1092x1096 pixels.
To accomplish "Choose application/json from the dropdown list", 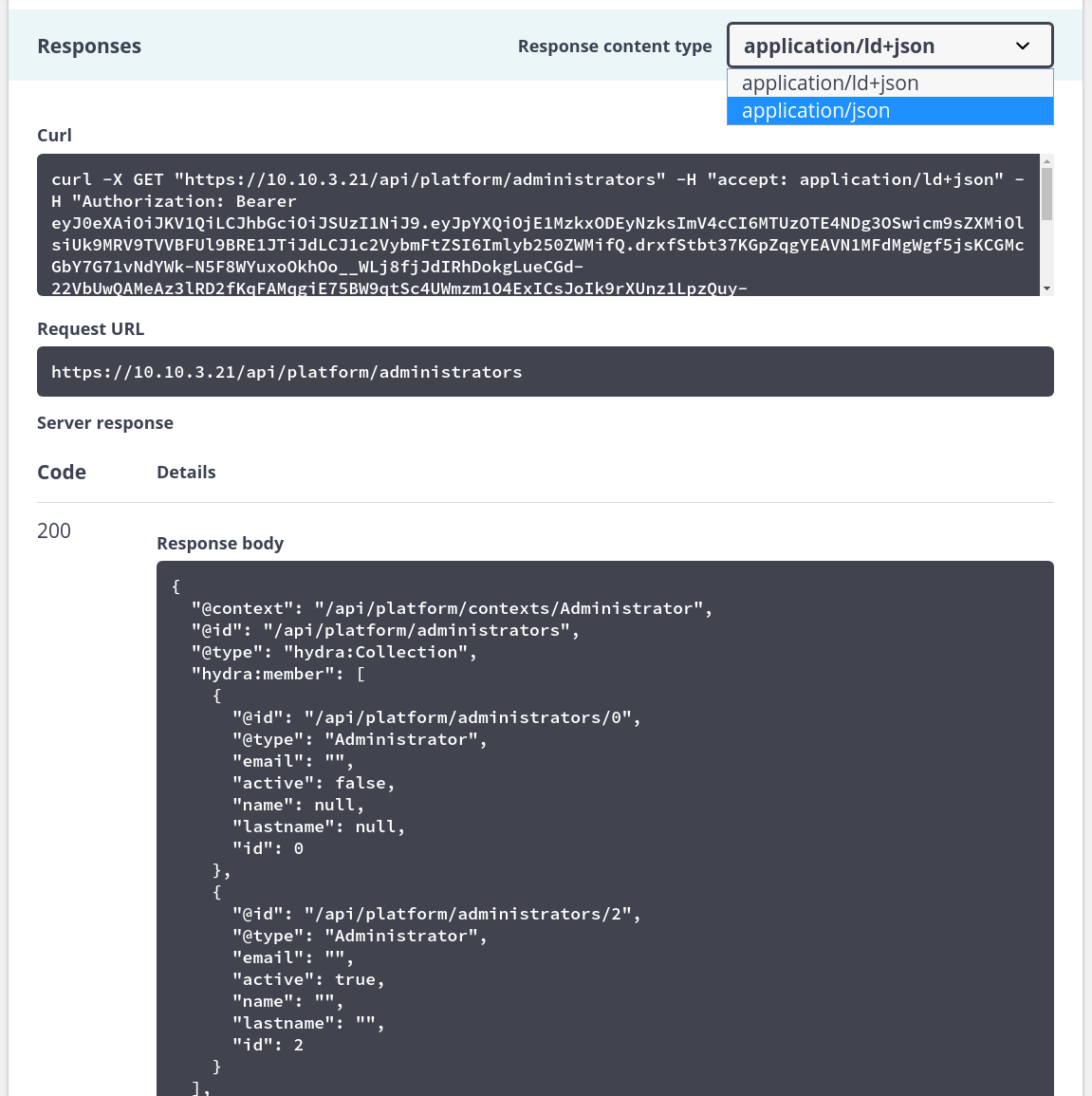I will tap(890, 111).
